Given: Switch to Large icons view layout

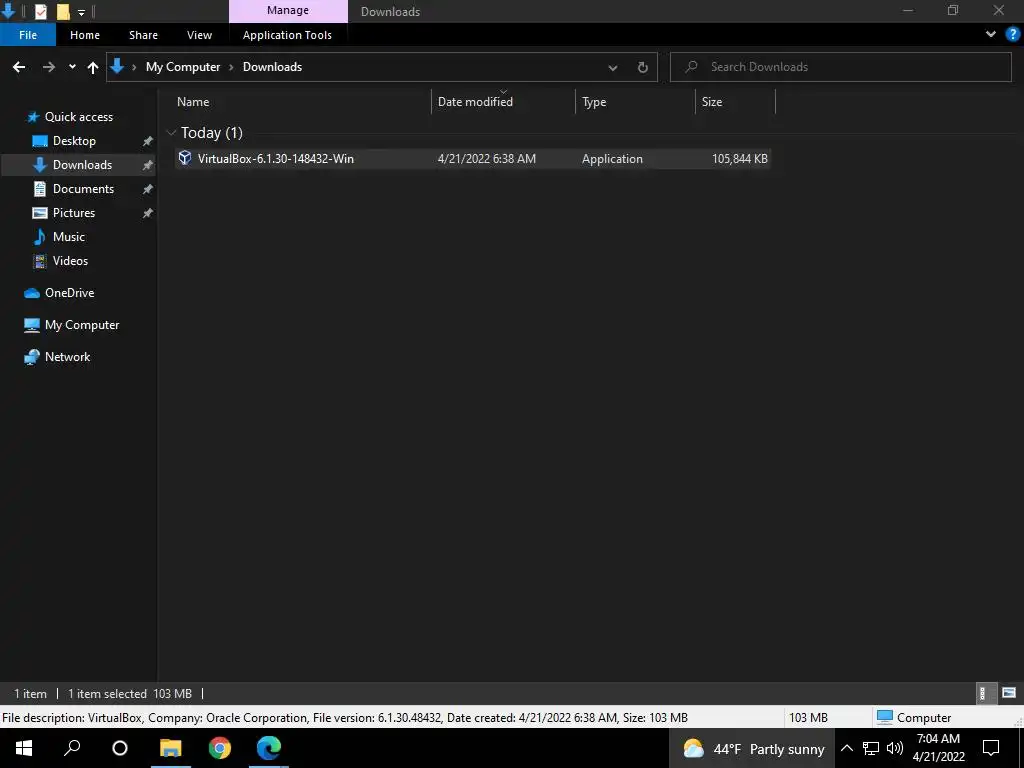Looking at the screenshot, I should [1008, 693].
